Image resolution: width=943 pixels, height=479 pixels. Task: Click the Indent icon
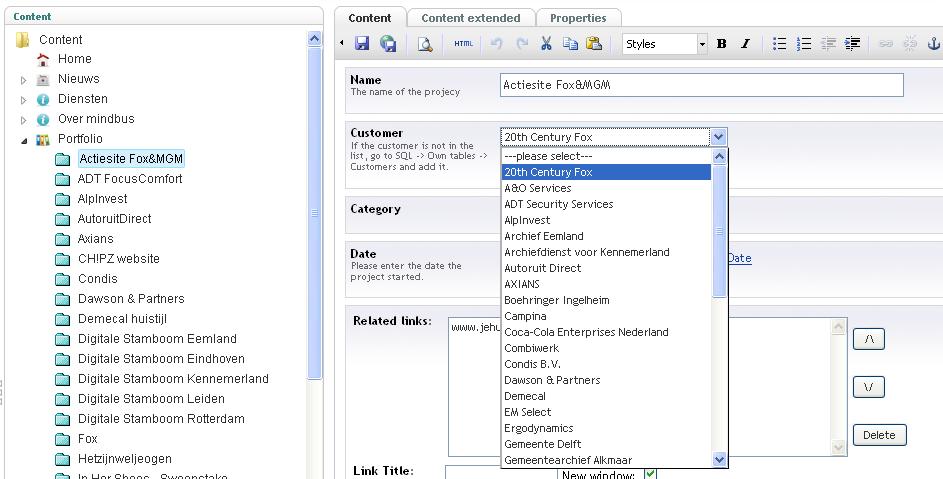pos(852,43)
